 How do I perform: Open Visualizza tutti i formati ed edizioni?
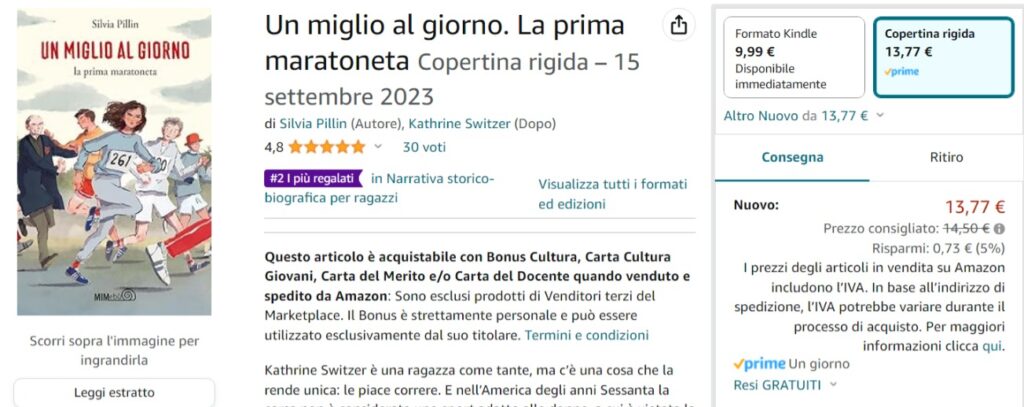(613, 194)
